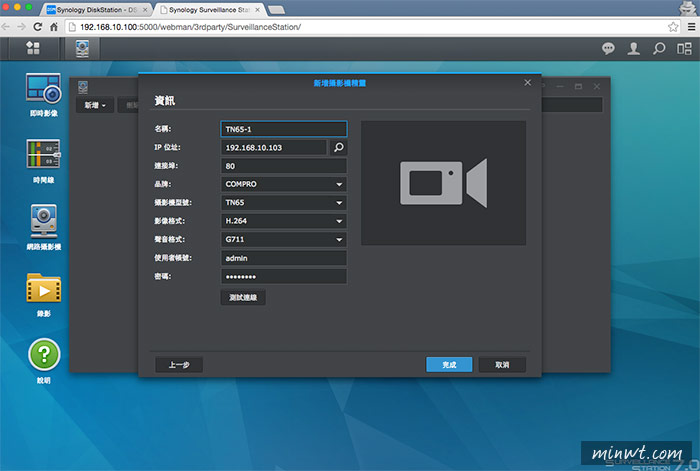Click the browser address bar URL
This screenshot has height=471, width=700.
190,27
